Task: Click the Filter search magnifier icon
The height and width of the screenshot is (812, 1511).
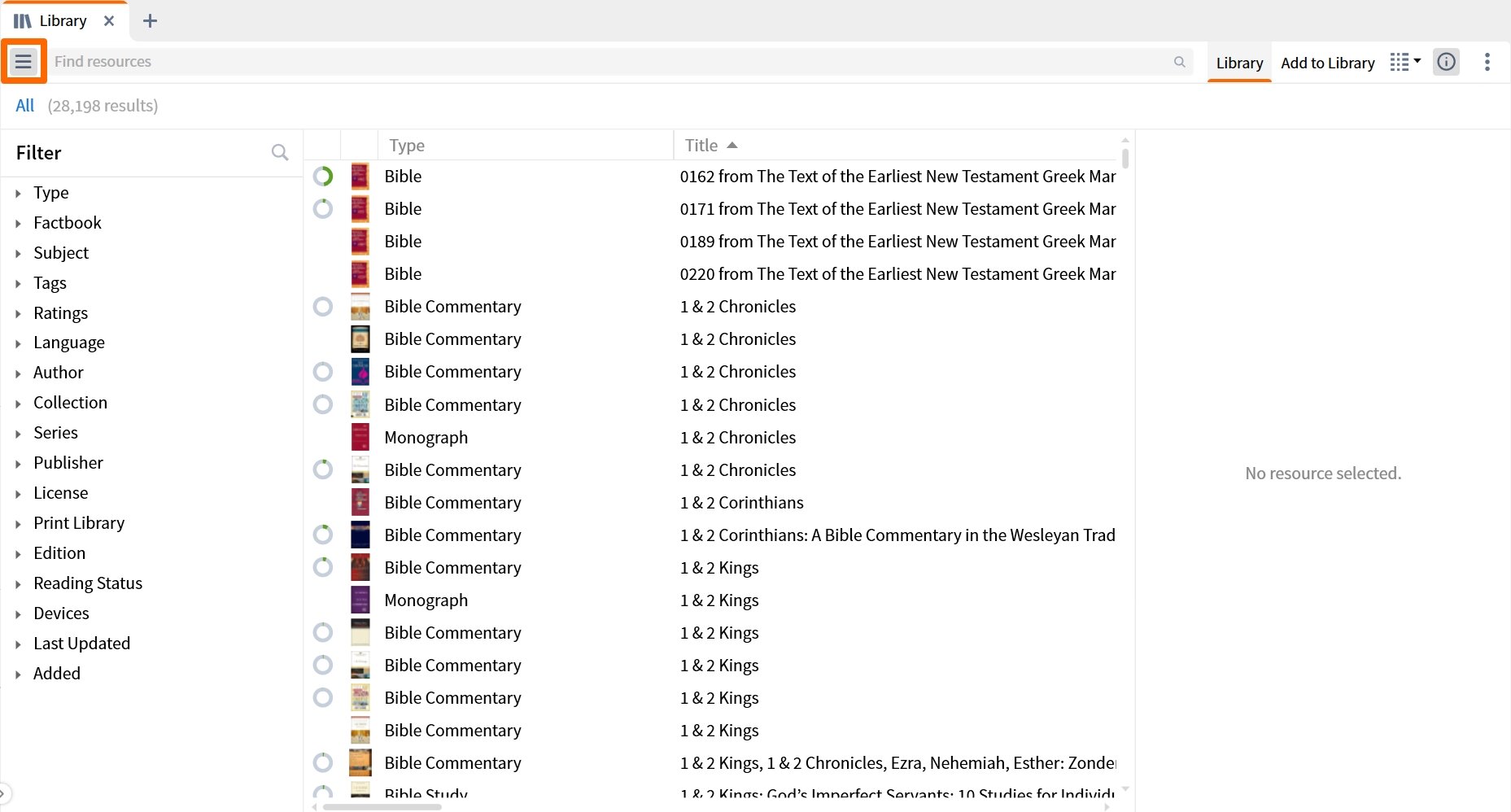Action: (280, 152)
